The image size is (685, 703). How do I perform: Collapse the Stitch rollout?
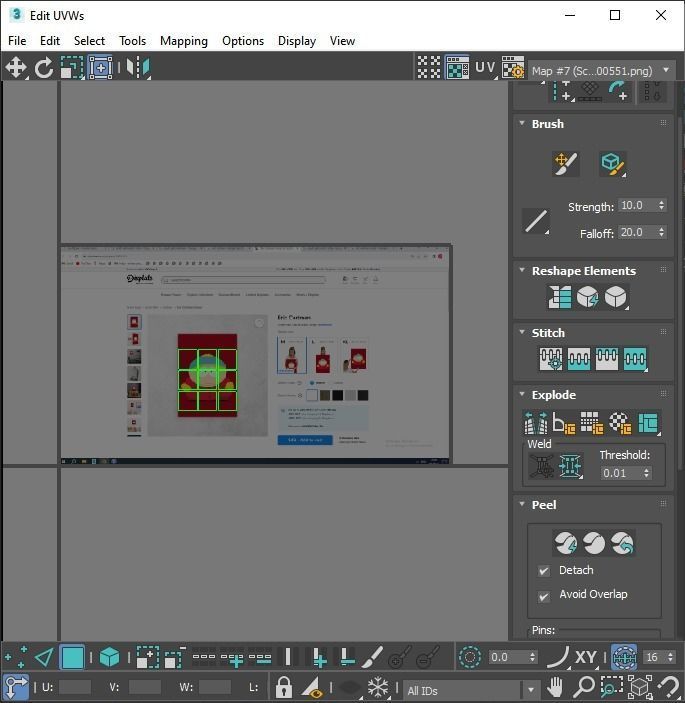(522, 332)
